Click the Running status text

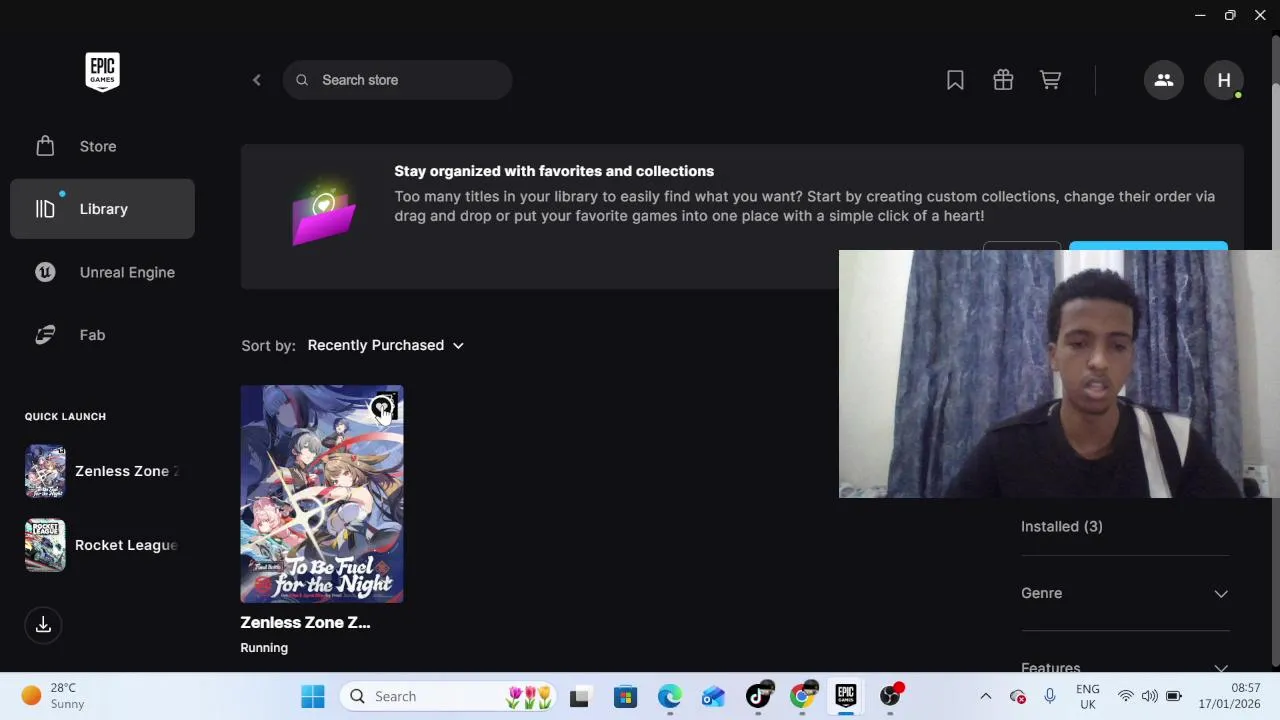pyautogui.click(x=264, y=648)
